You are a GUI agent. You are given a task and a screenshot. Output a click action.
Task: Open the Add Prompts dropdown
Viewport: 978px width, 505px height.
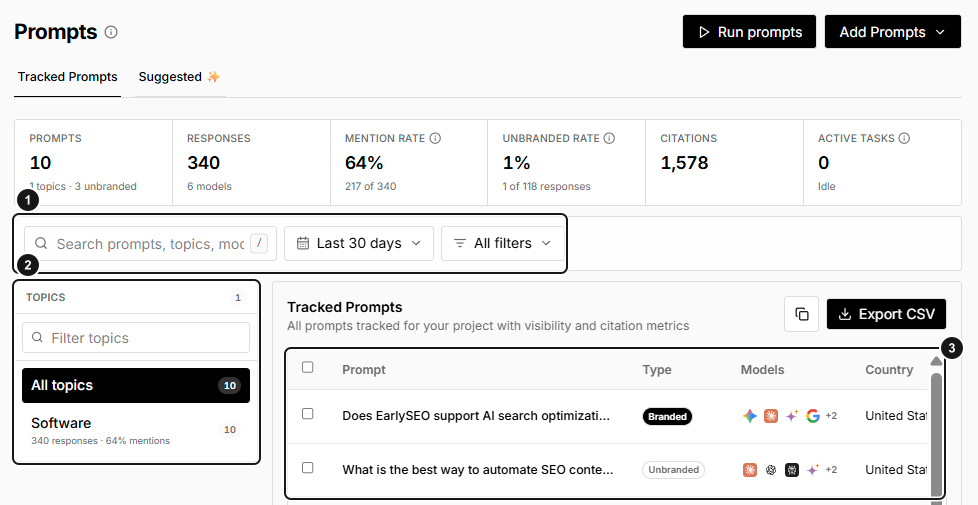pyautogui.click(x=893, y=32)
